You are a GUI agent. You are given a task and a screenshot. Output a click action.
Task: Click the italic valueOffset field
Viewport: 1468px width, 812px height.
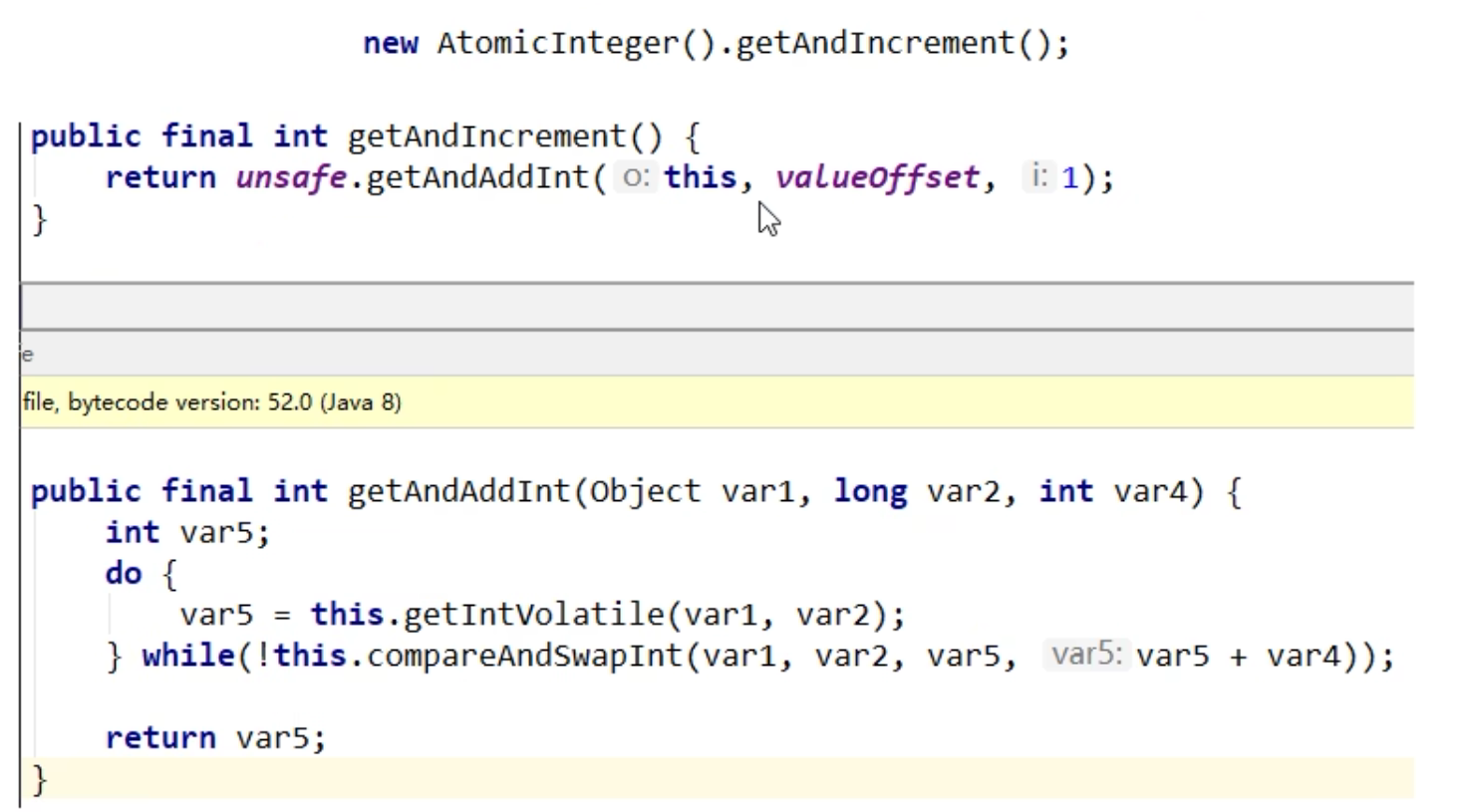coord(877,177)
